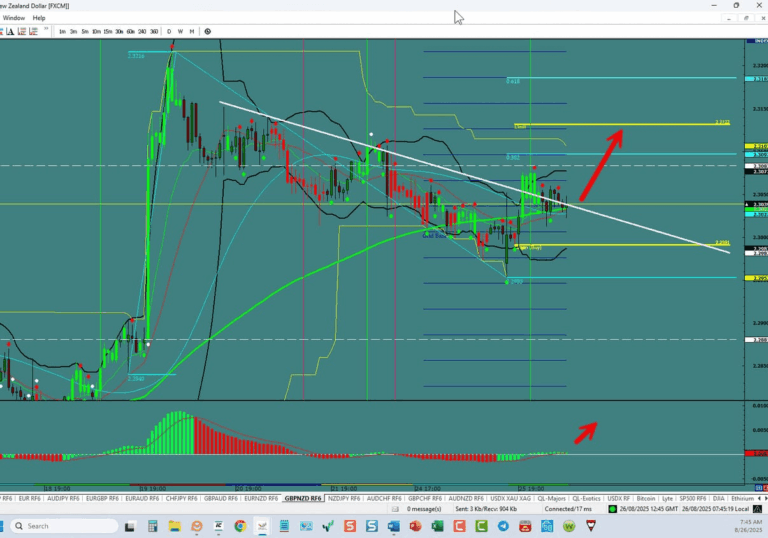The image size is (768, 538).
Task: Open the QL-Majors tab
Action: pyautogui.click(x=552, y=498)
